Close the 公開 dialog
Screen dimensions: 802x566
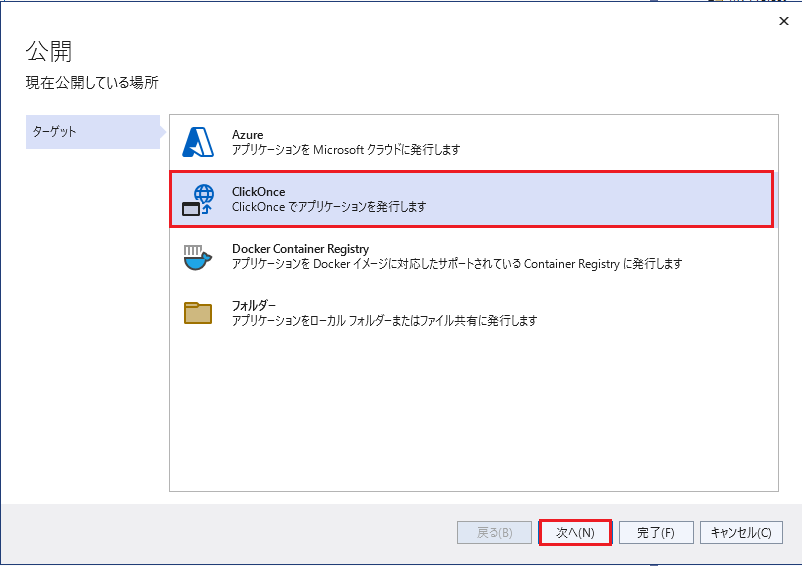(x=784, y=21)
